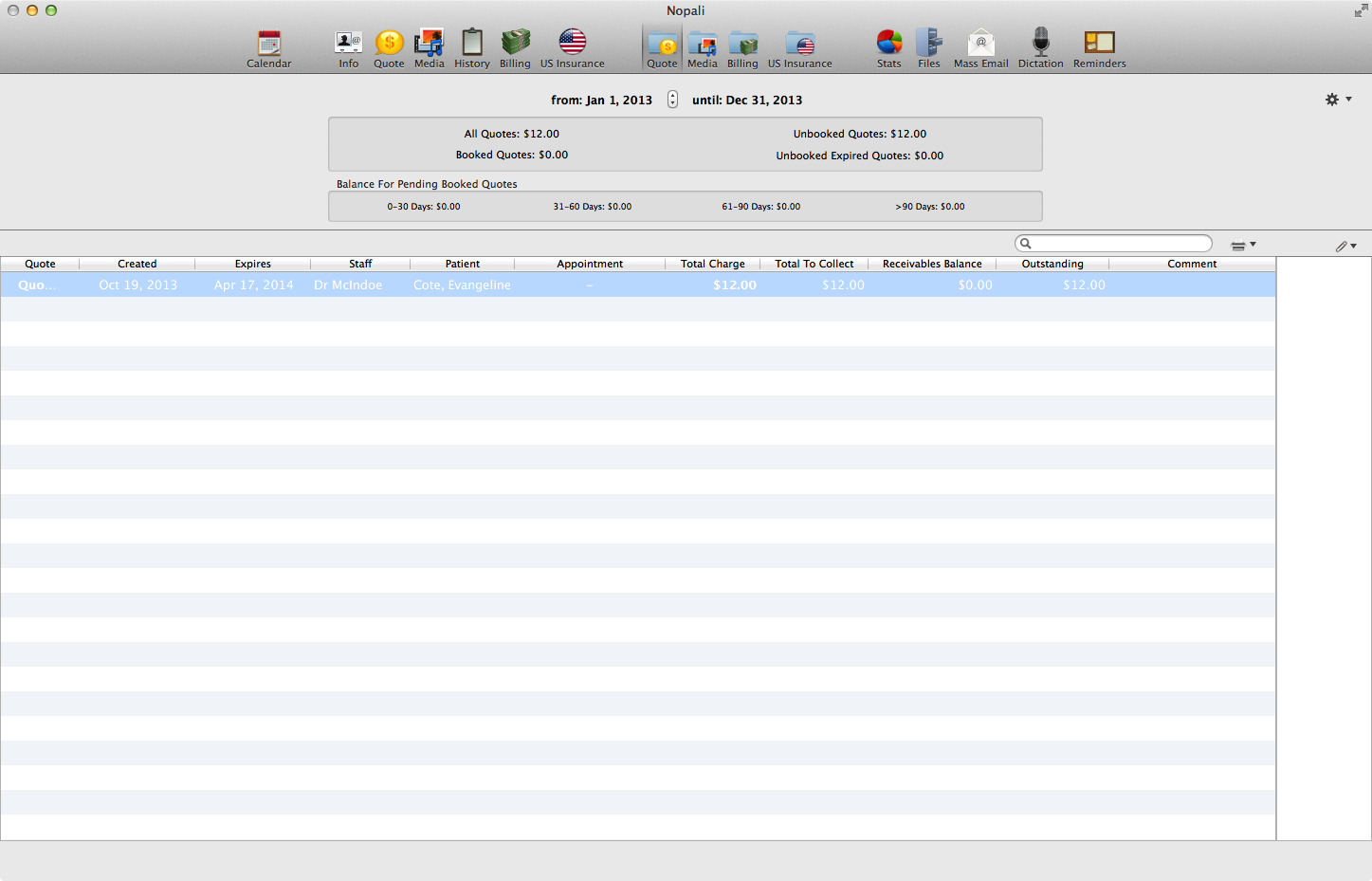Open the Billing folder icon
The width and height of the screenshot is (1372, 881).
coord(743,48)
